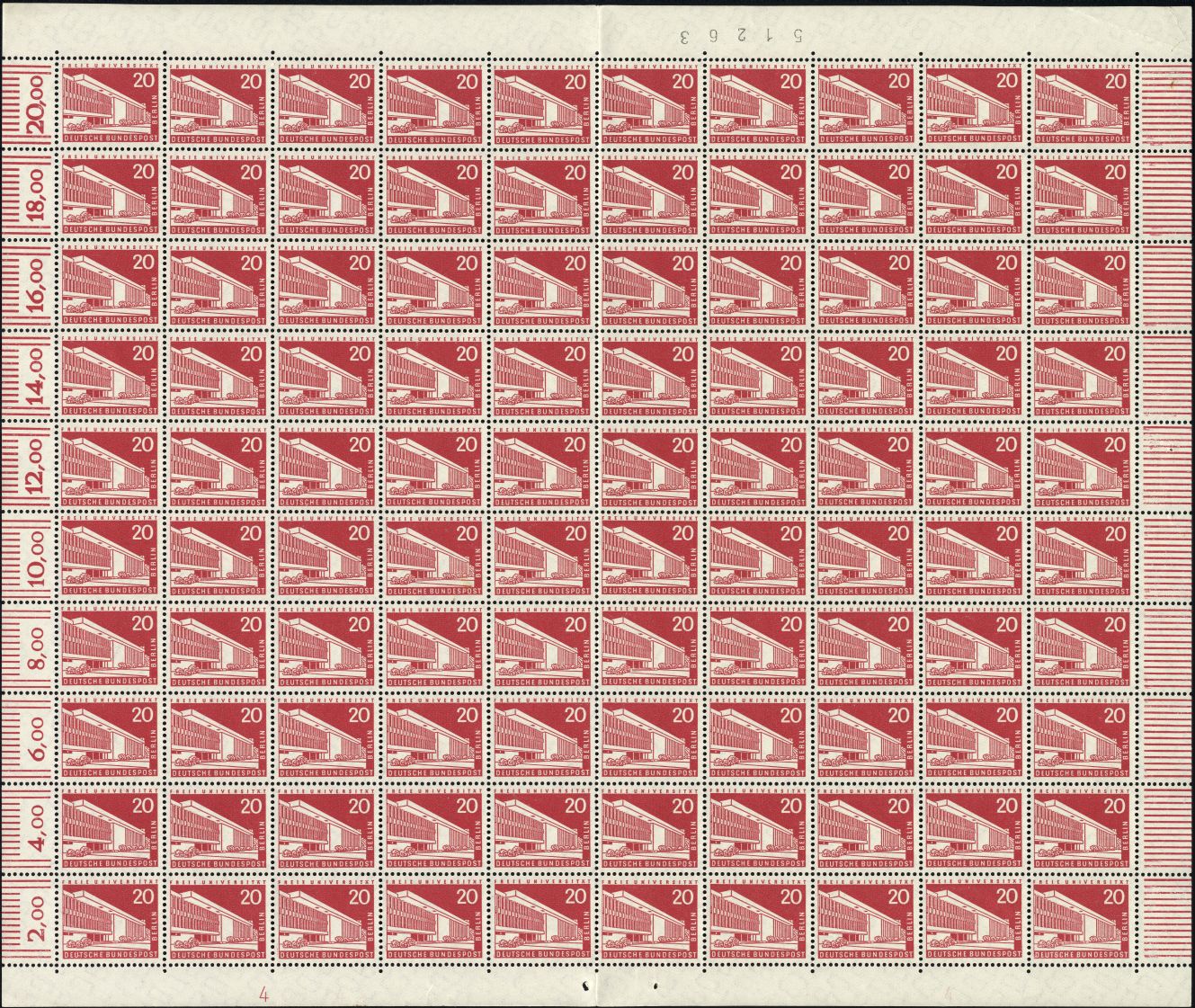Select the 2,00 bottom row margin label
1195x1008 pixels.
tap(36, 924)
